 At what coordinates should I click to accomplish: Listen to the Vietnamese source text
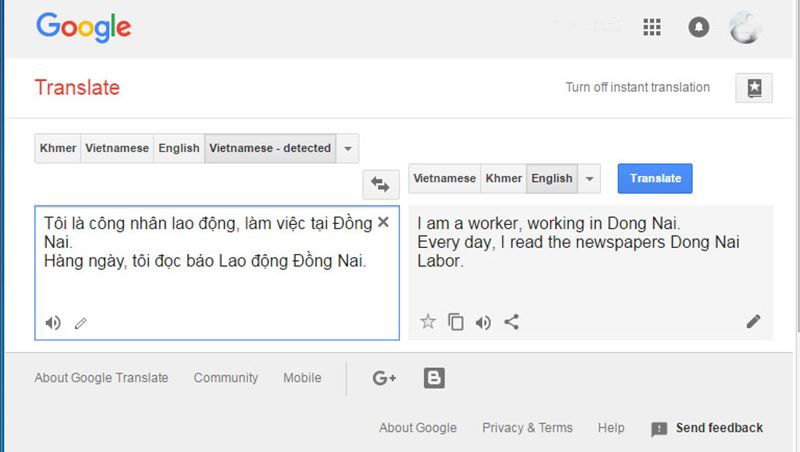click(x=53, y=323)
